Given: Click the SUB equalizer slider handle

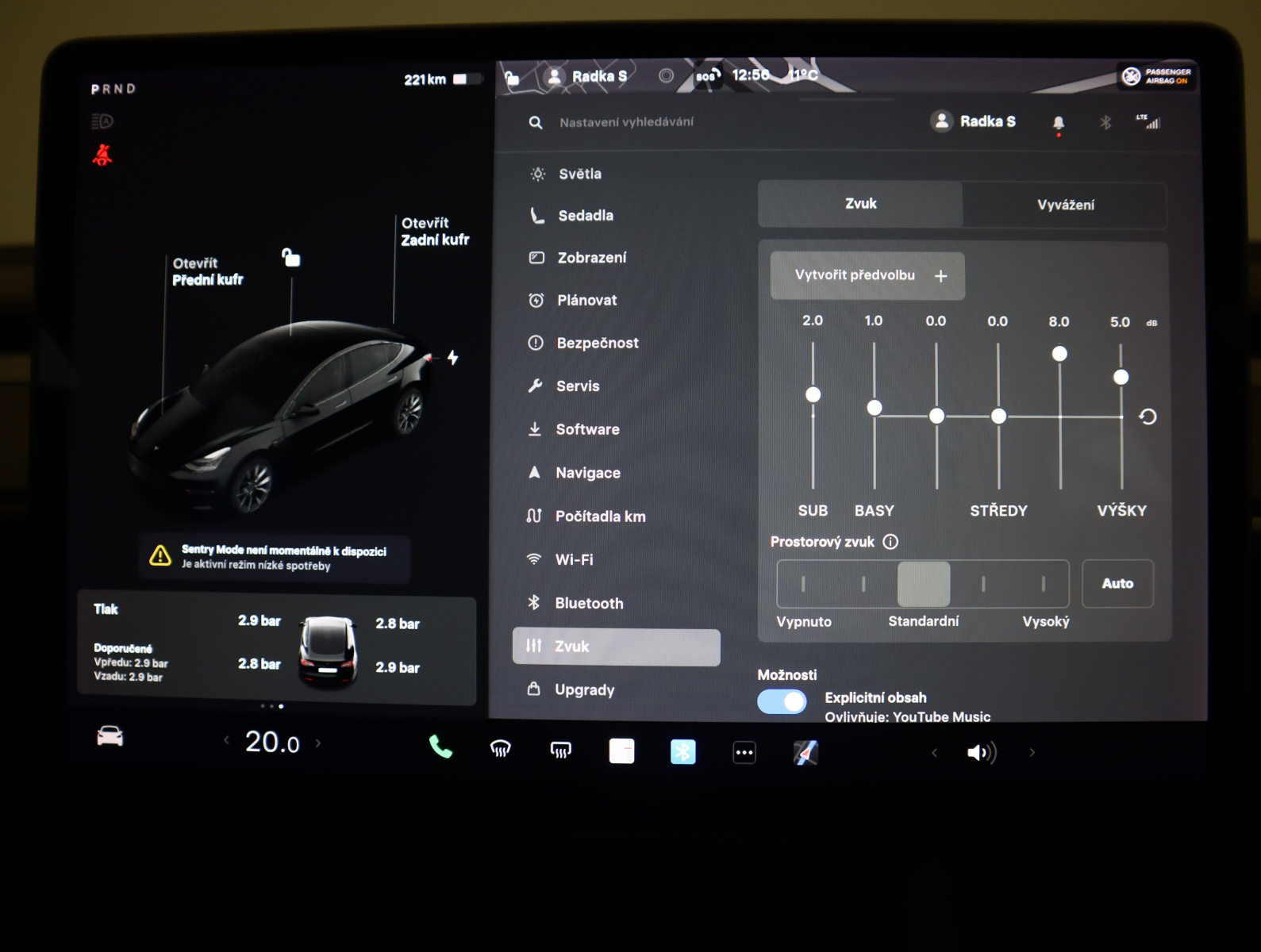Looking at the screenshot, I should pyautogui.click(x=813, y=394).
